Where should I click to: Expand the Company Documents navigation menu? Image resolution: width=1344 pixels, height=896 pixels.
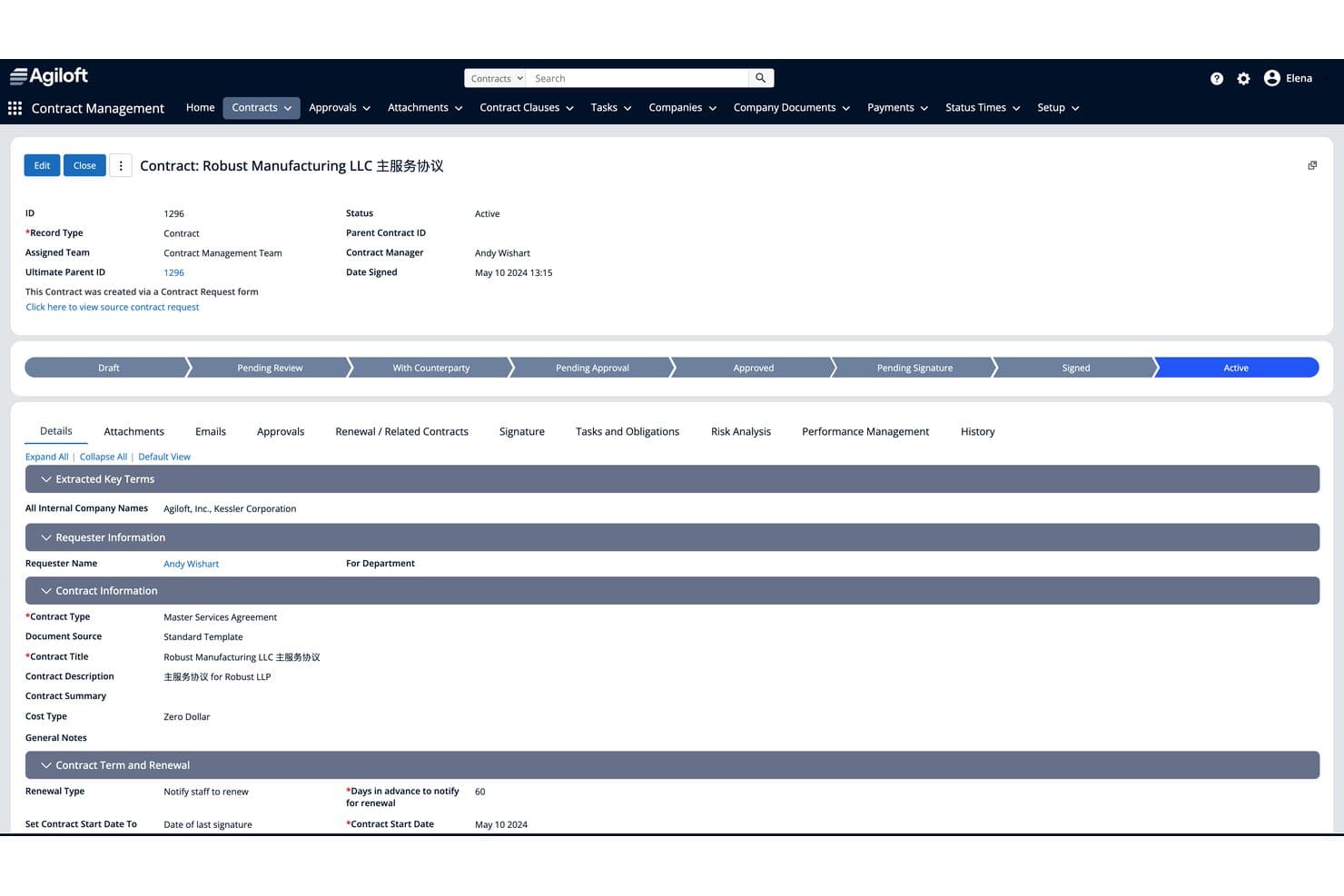point(792,108)
